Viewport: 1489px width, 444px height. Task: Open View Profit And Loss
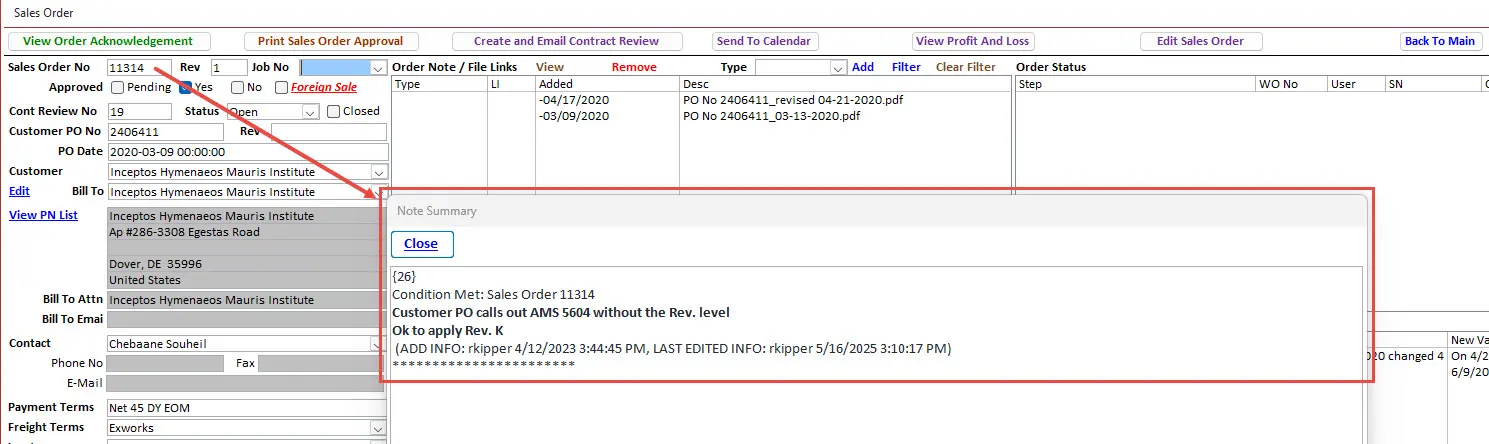[x=972, y=41]
